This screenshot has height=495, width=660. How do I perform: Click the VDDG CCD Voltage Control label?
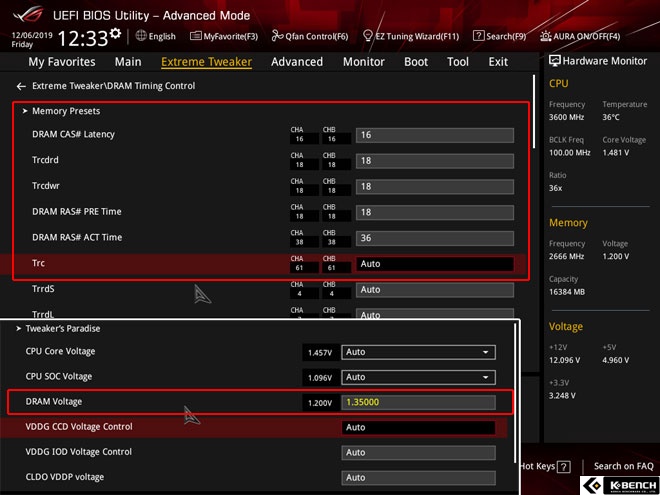pos(79,426)
